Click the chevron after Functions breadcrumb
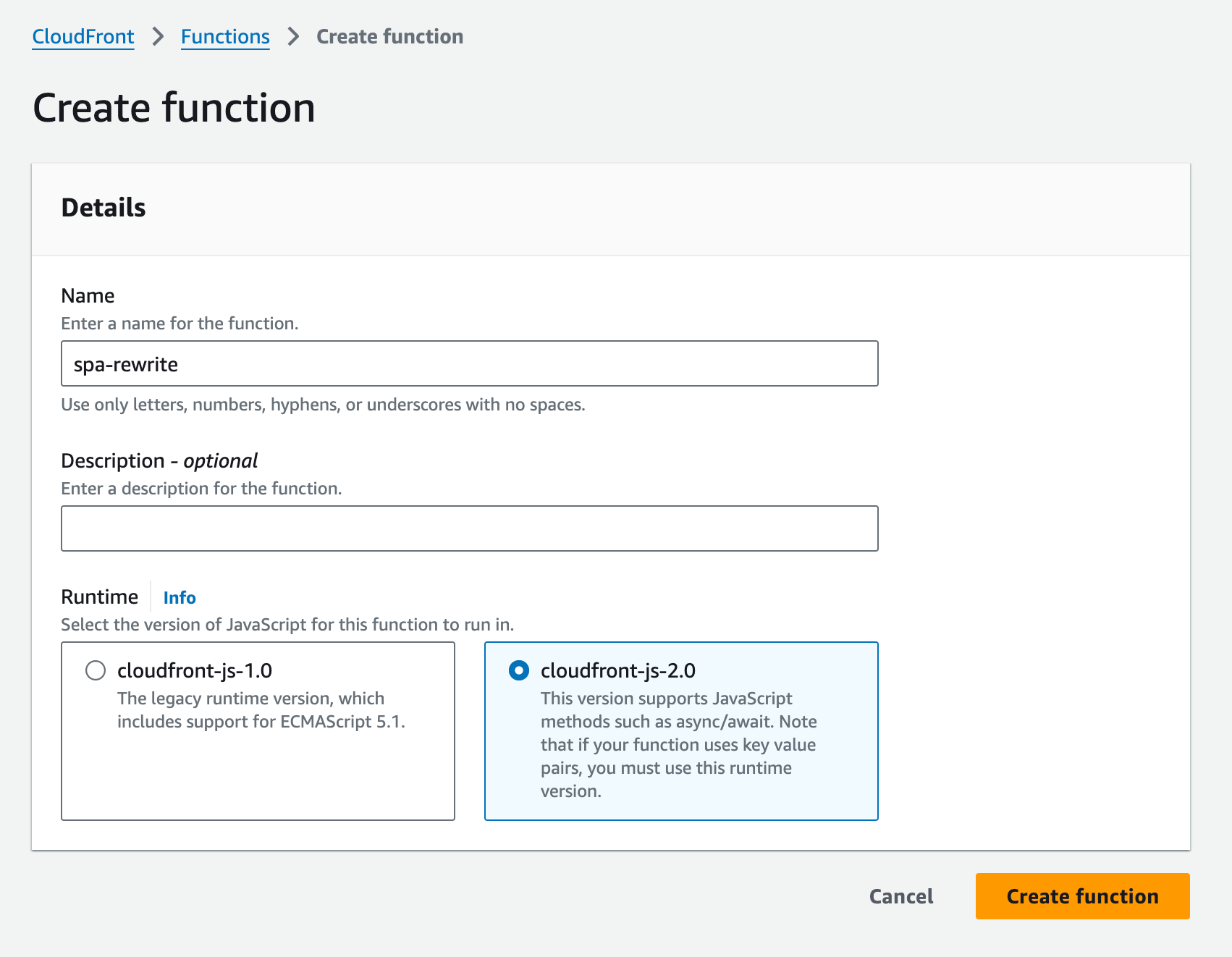The image size is (1232, 957). point(293,37)
